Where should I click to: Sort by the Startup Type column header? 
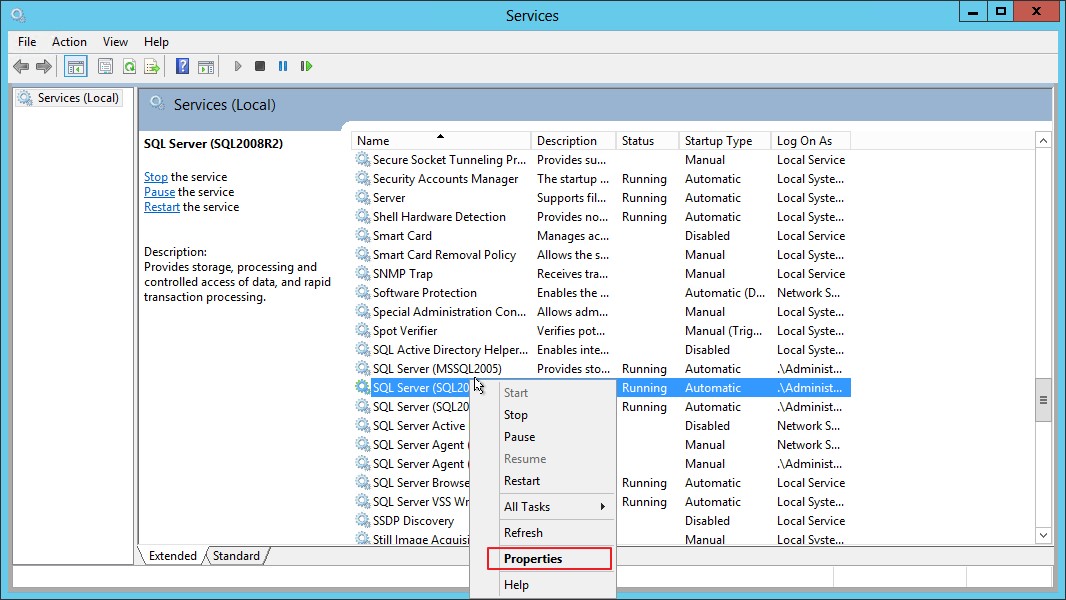(725, 141)
